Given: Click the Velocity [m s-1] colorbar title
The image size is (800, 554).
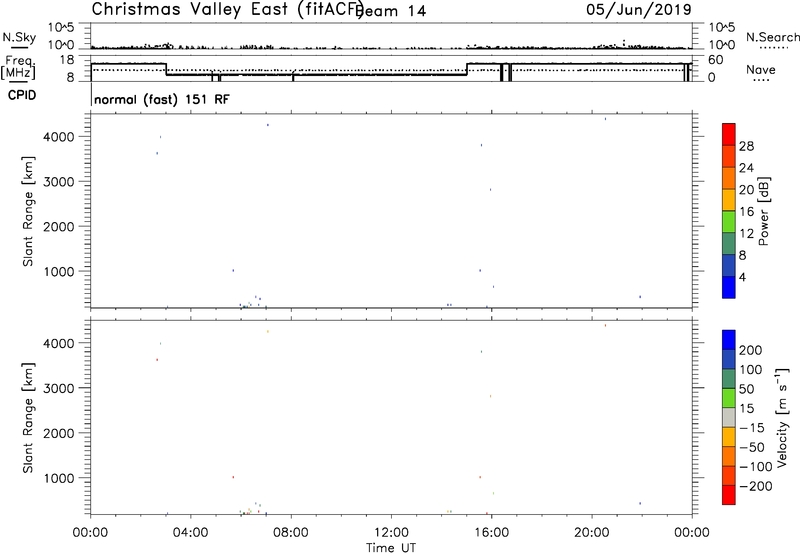Looking at the screenshot, I should coord(782,417).
